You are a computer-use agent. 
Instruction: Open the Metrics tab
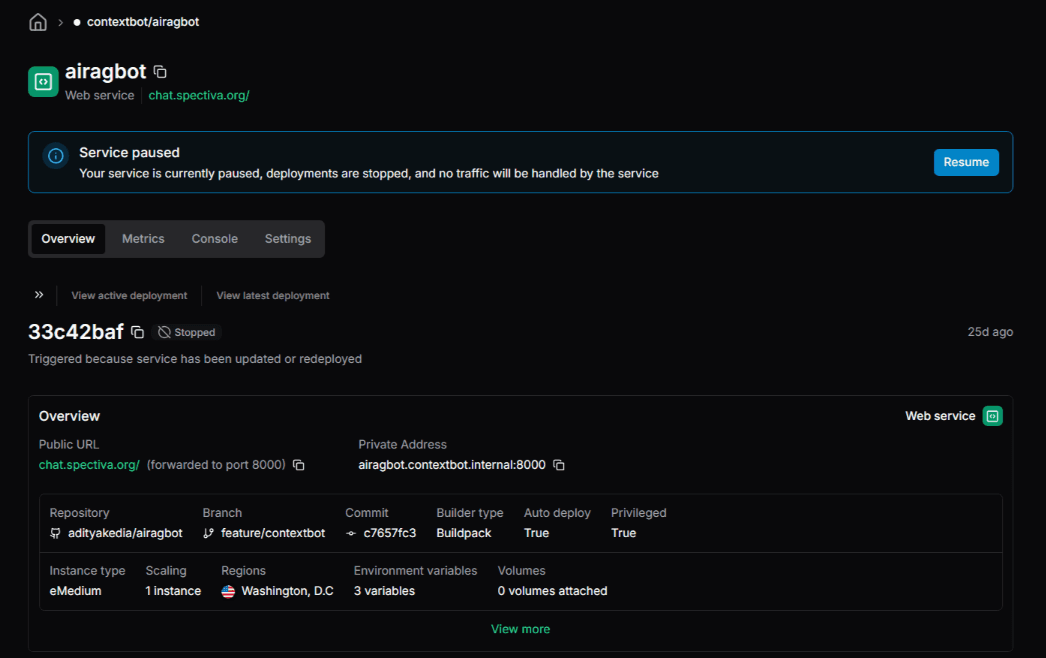(143, 239)
